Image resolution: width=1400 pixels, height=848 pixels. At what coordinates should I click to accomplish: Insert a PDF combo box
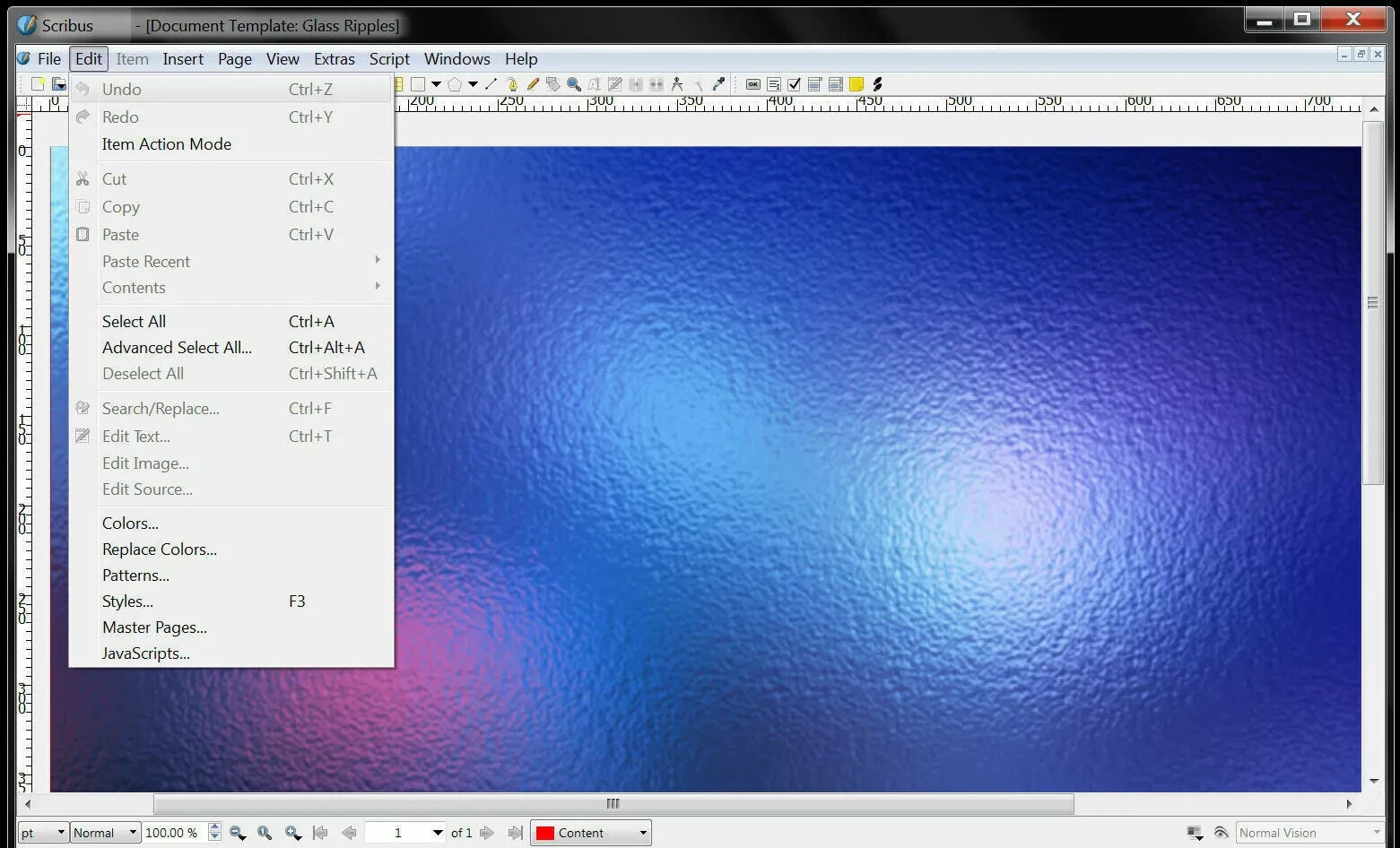click(814, 84)
